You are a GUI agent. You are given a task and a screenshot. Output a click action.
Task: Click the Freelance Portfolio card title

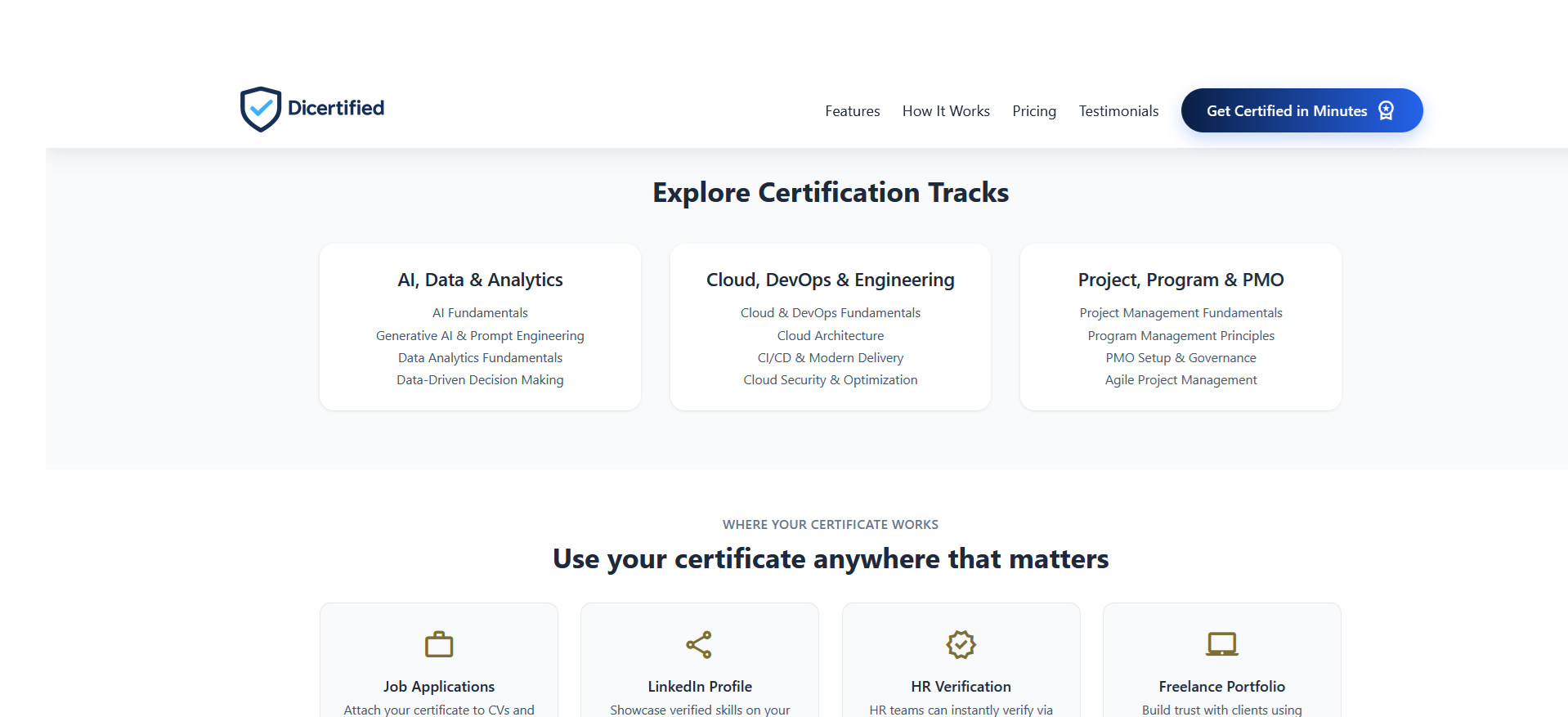pyautogui.click(x=1221, y=687)
